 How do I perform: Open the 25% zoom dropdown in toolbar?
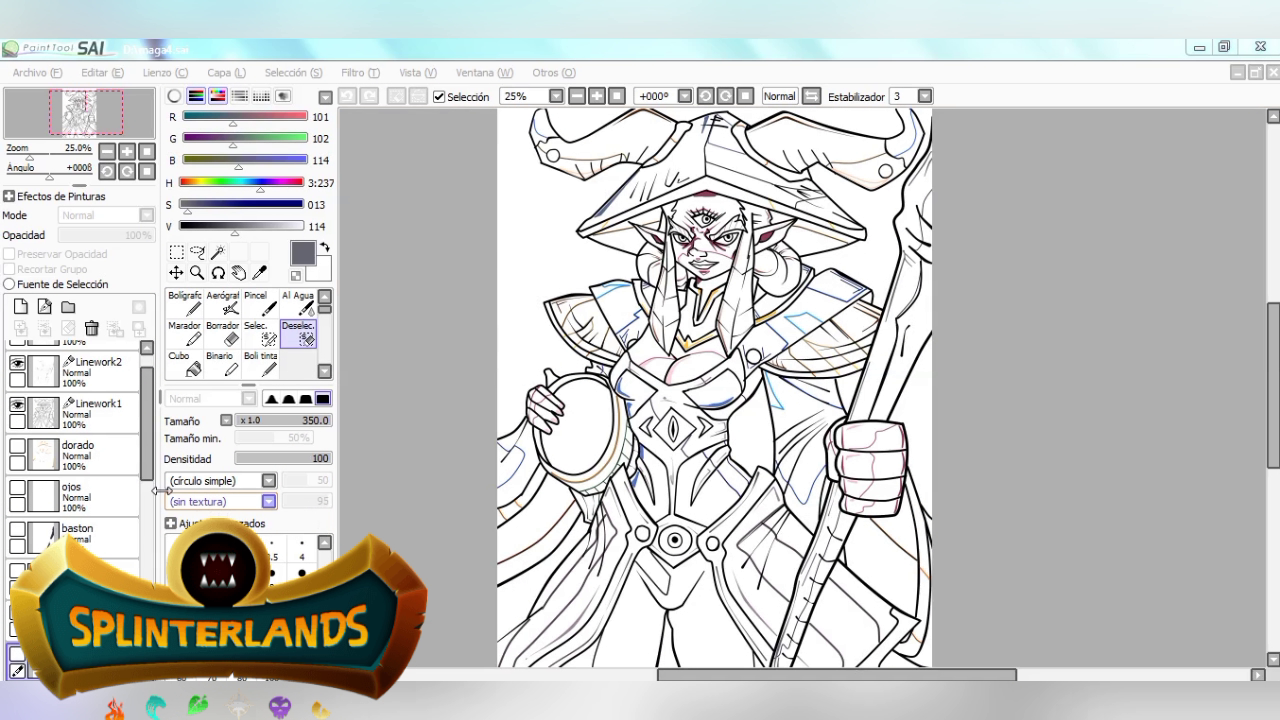(556, 96)
